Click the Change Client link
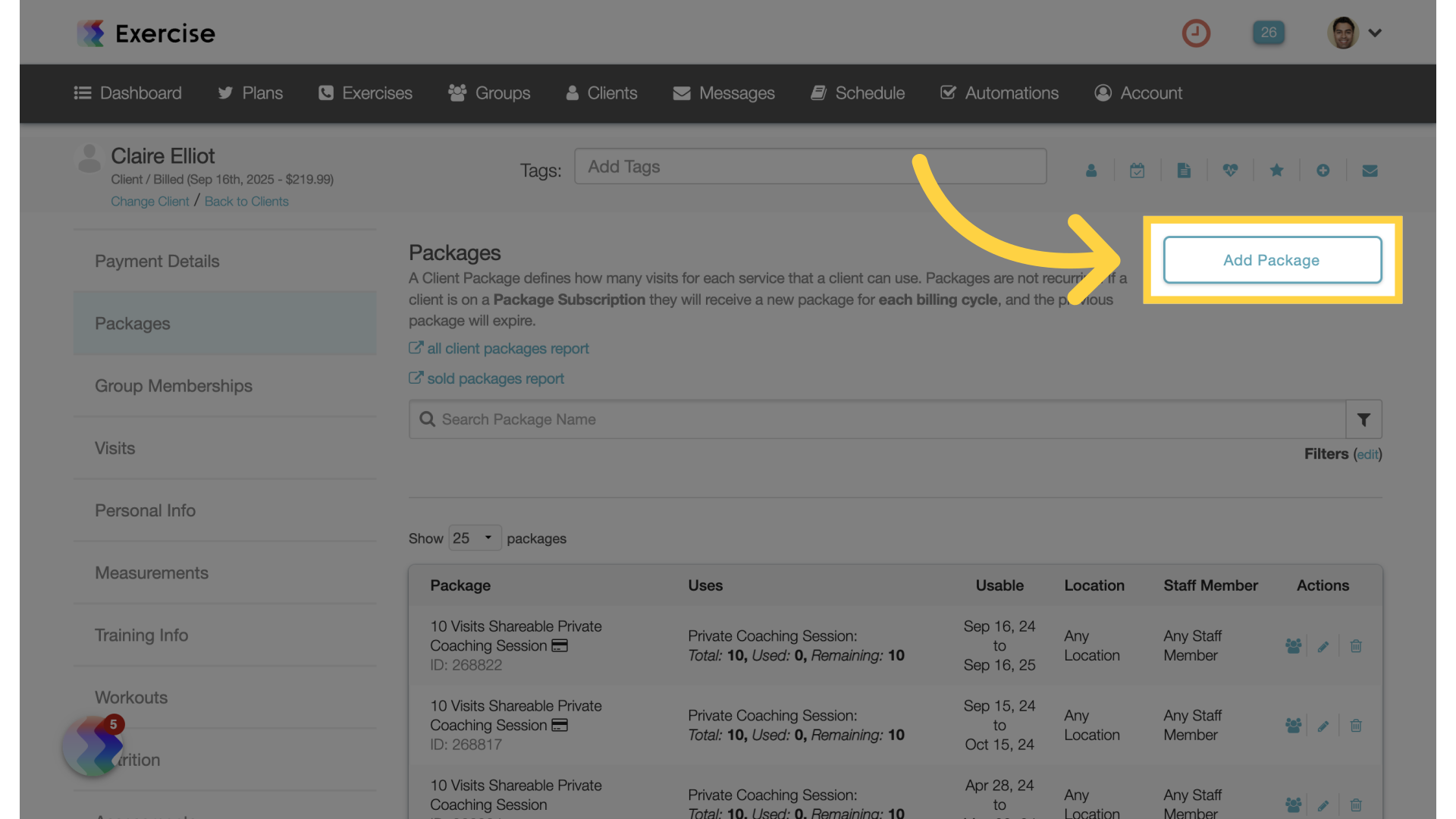This screenshot has width=1456, height=819. click(150, 201)
